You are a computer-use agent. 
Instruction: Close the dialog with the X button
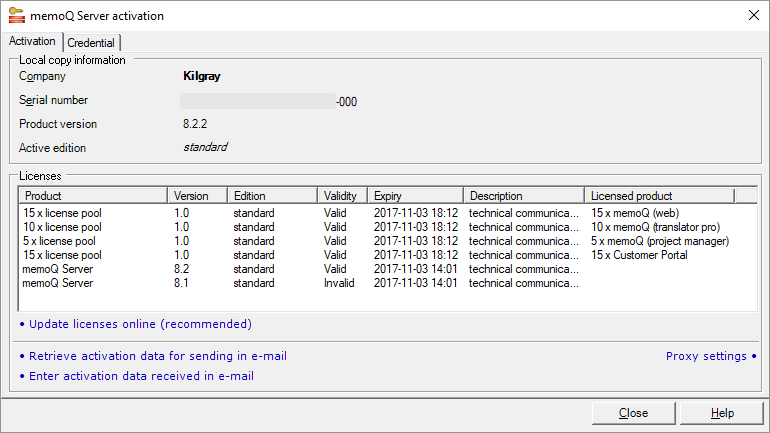point(752,16)
